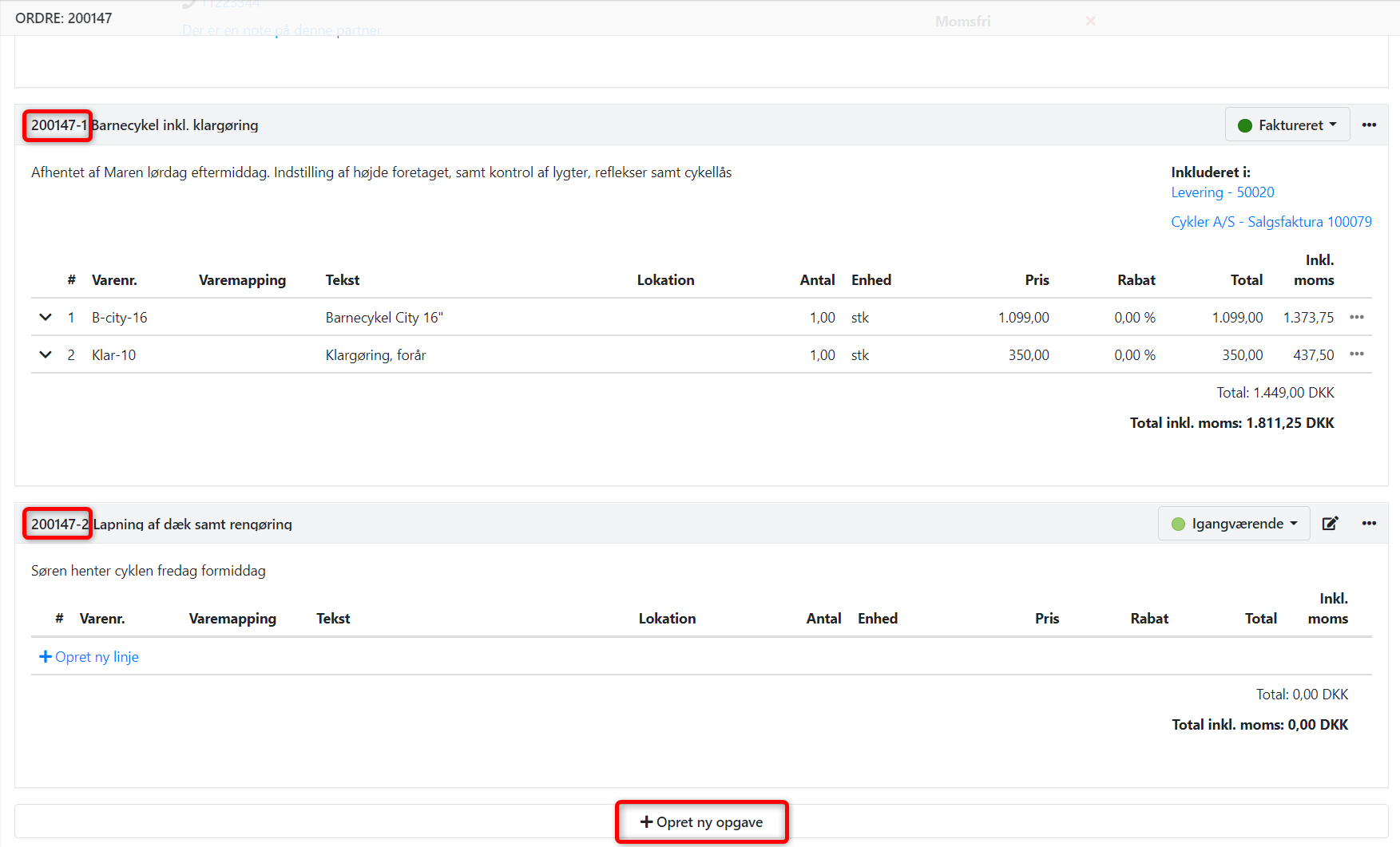
Task: Expand line 1 B-city-16 chevron
Action: [x=46, y=317]
